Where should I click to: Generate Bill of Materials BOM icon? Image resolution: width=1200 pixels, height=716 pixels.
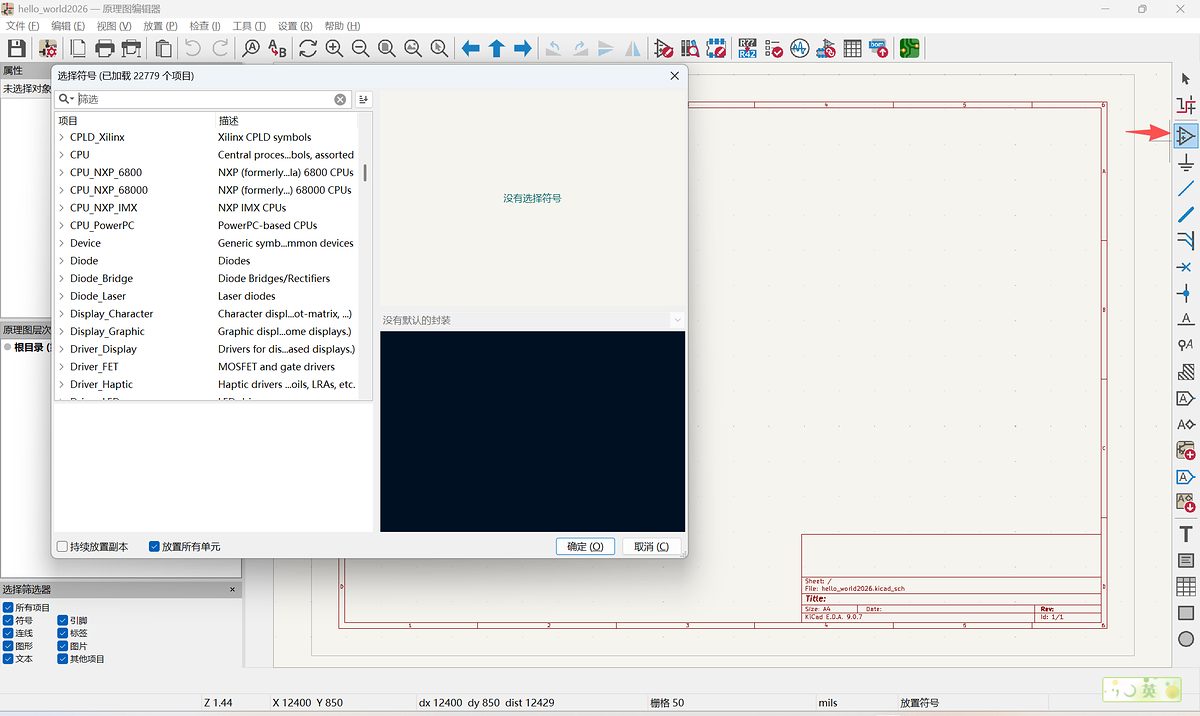(x=878, y=48)
